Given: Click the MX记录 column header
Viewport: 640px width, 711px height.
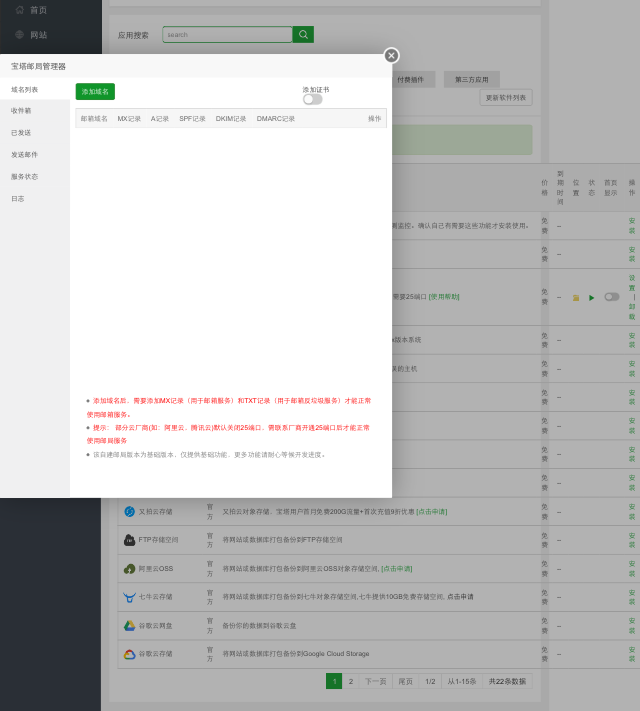Looking at the screenshot, I should pyautogui.click(x=129, y=118).
